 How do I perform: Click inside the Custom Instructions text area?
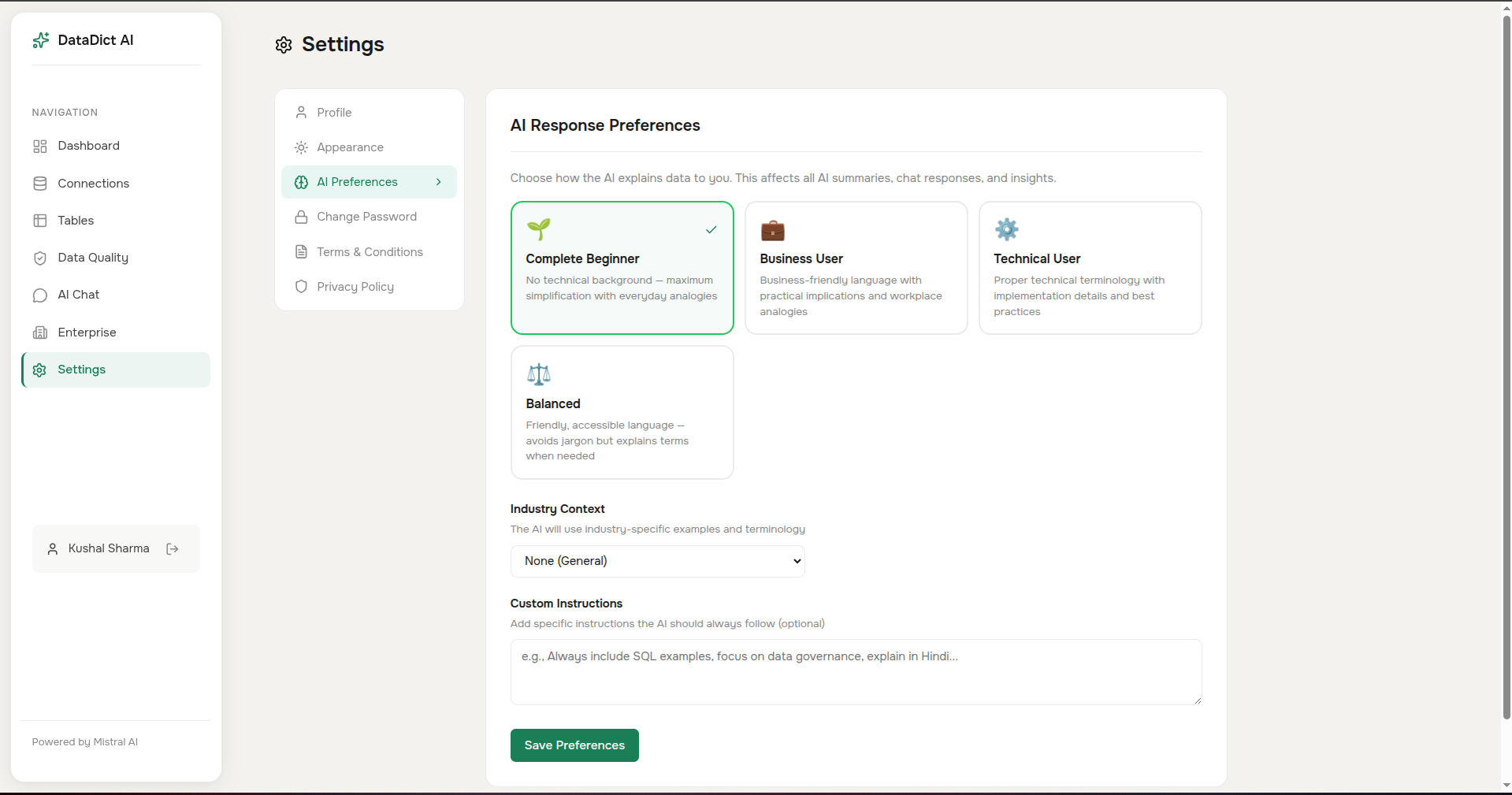[x=855, y=671]
